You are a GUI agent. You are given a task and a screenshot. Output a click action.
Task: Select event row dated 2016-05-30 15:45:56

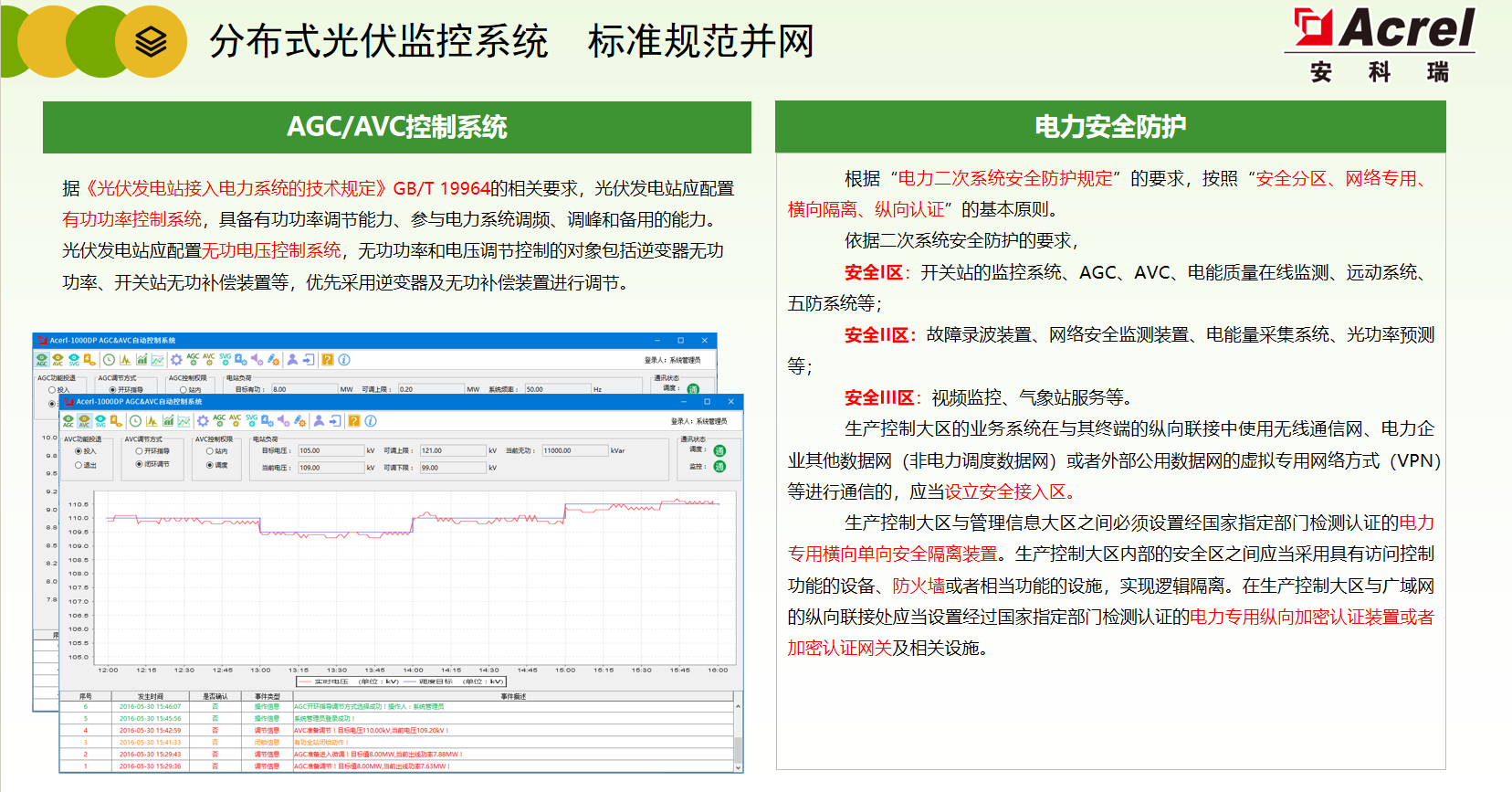pyautogui.click(x=397, y=719)
